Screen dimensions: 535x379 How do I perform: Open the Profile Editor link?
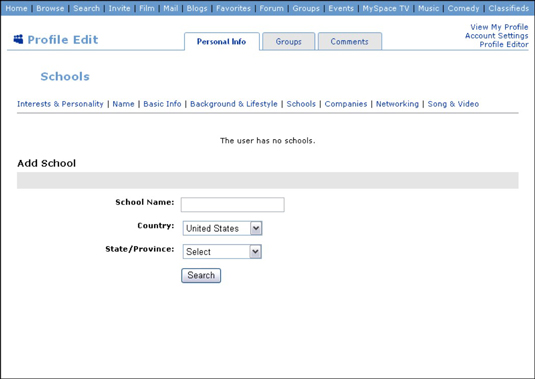pos(504,44)
